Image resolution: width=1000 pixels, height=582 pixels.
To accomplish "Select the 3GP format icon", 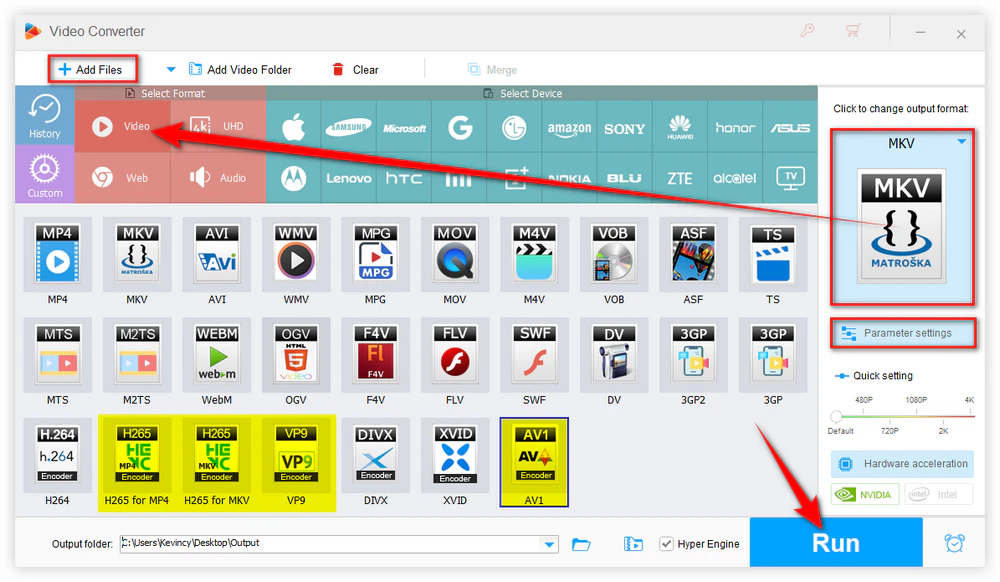I will point(773,355).
